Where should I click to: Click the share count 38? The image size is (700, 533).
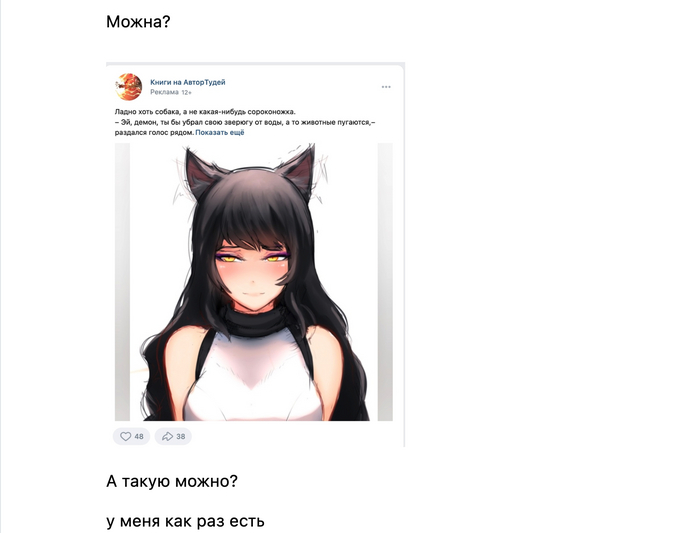point(180,437)
